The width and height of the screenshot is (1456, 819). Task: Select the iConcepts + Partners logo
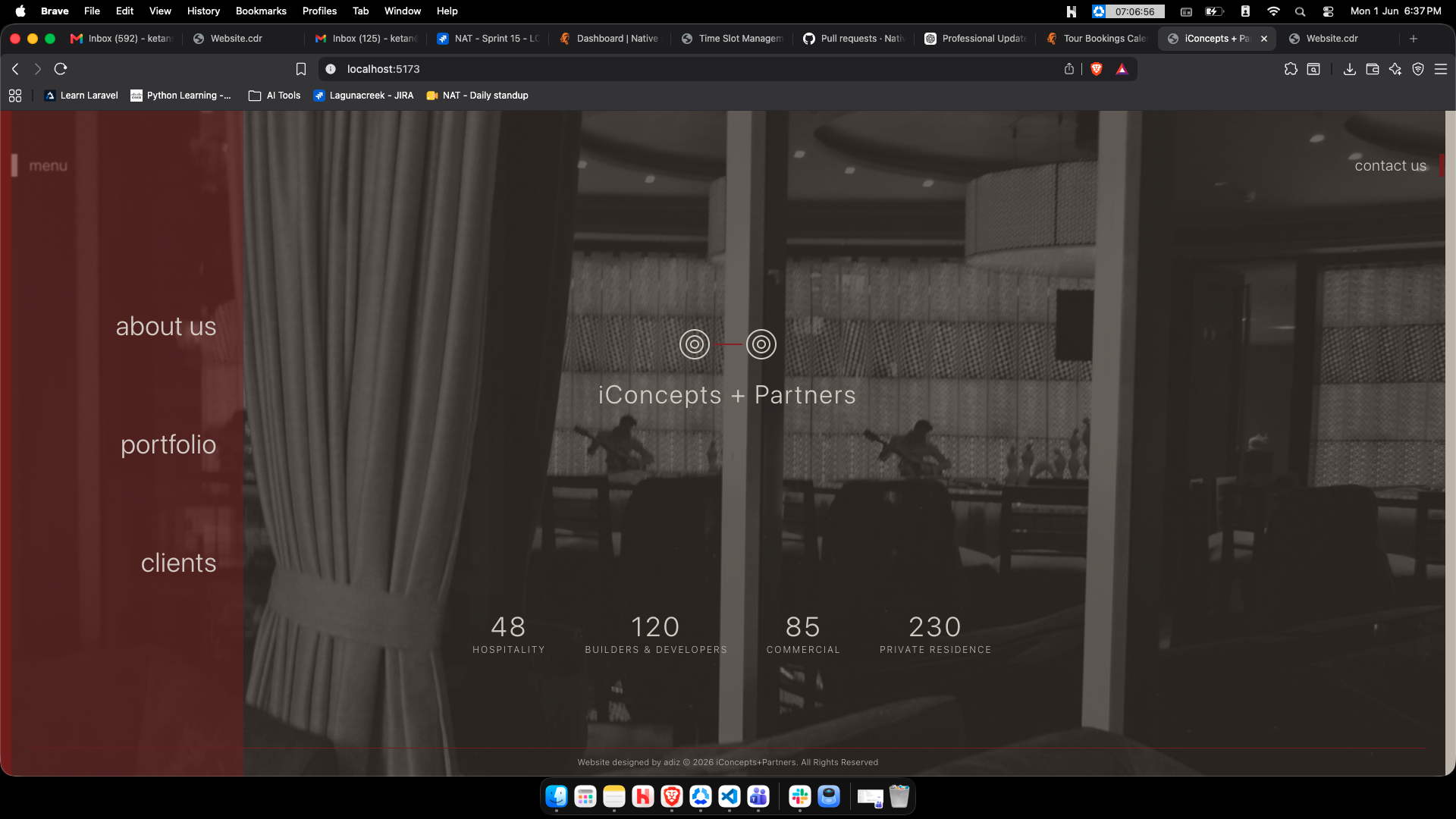(727, 369)
